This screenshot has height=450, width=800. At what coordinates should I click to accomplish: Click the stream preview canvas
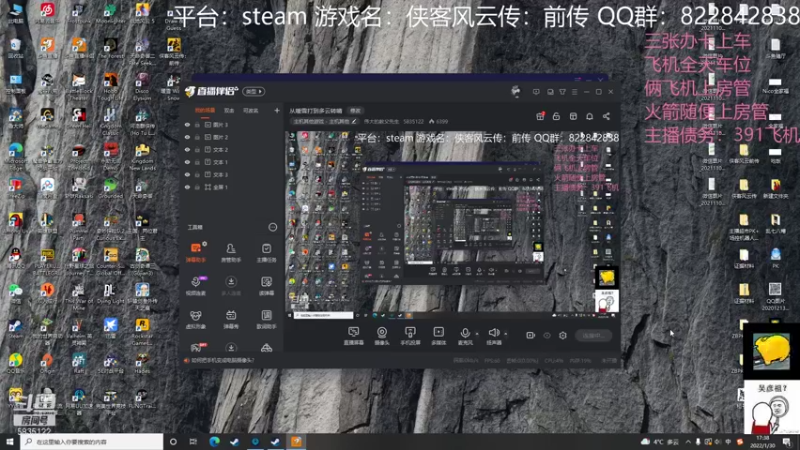[x=452, y=224]
